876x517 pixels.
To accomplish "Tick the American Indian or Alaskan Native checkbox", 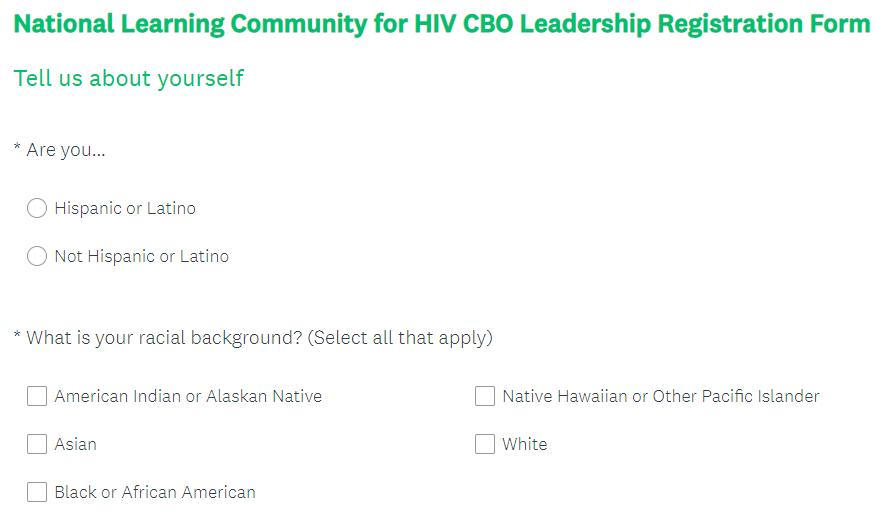I will [x=37, y=396].
